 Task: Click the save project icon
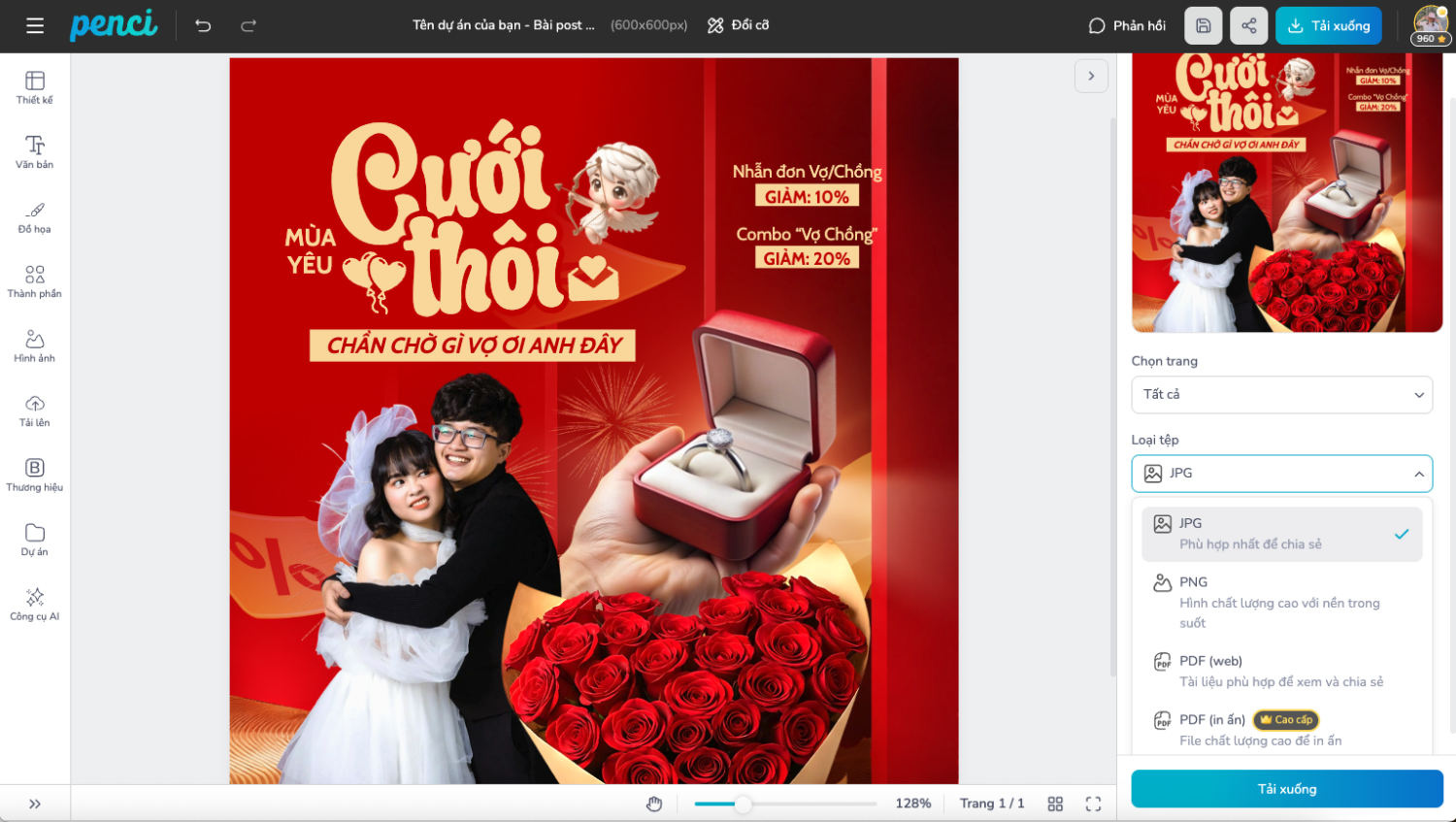pyautogui.click(x=1203, y=26)
